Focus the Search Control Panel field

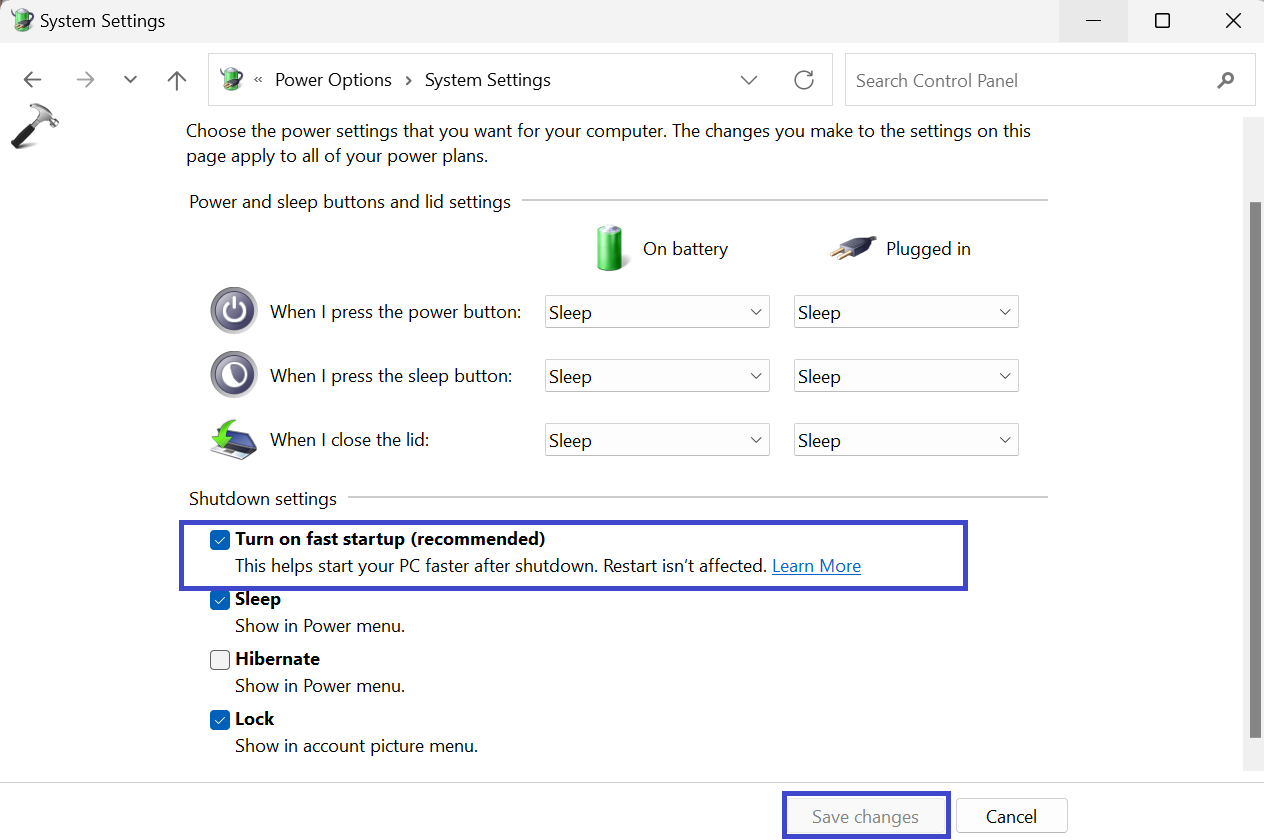1030,81
